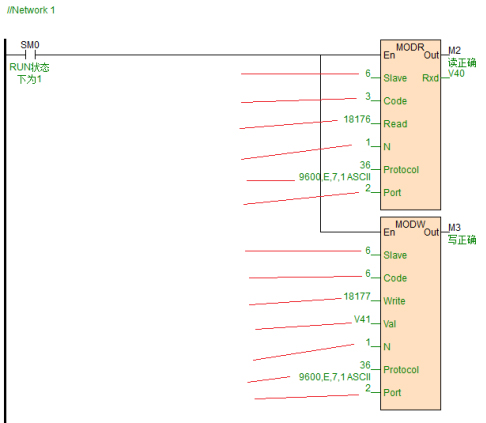Select the MODW function block title
Image resolution: width=486 pixels, height=423 pixels.
coord(410,224)
